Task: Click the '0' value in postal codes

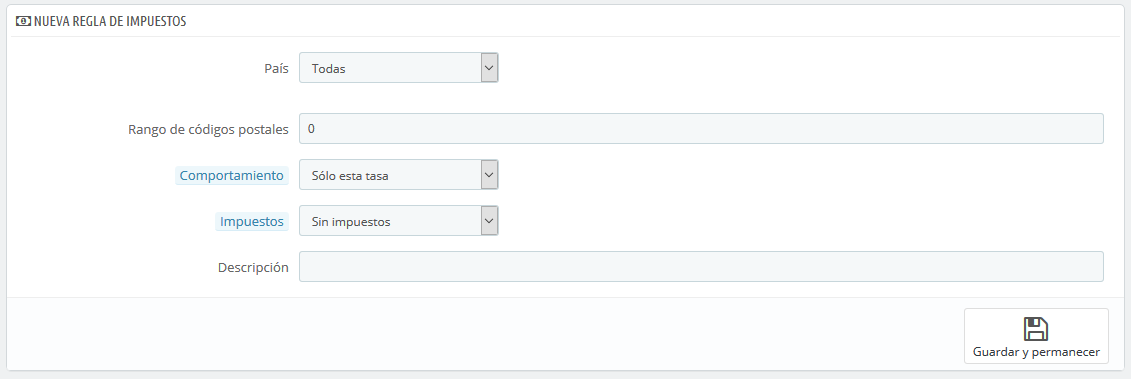Action: coord(311,128)
